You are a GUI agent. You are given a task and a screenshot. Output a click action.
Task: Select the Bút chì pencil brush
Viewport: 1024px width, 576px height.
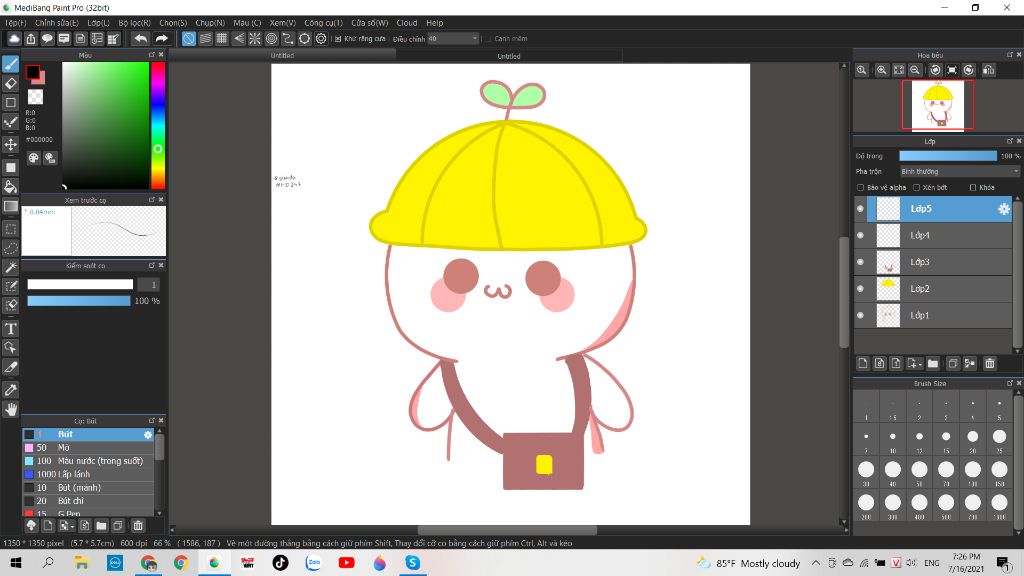(88, 501)
